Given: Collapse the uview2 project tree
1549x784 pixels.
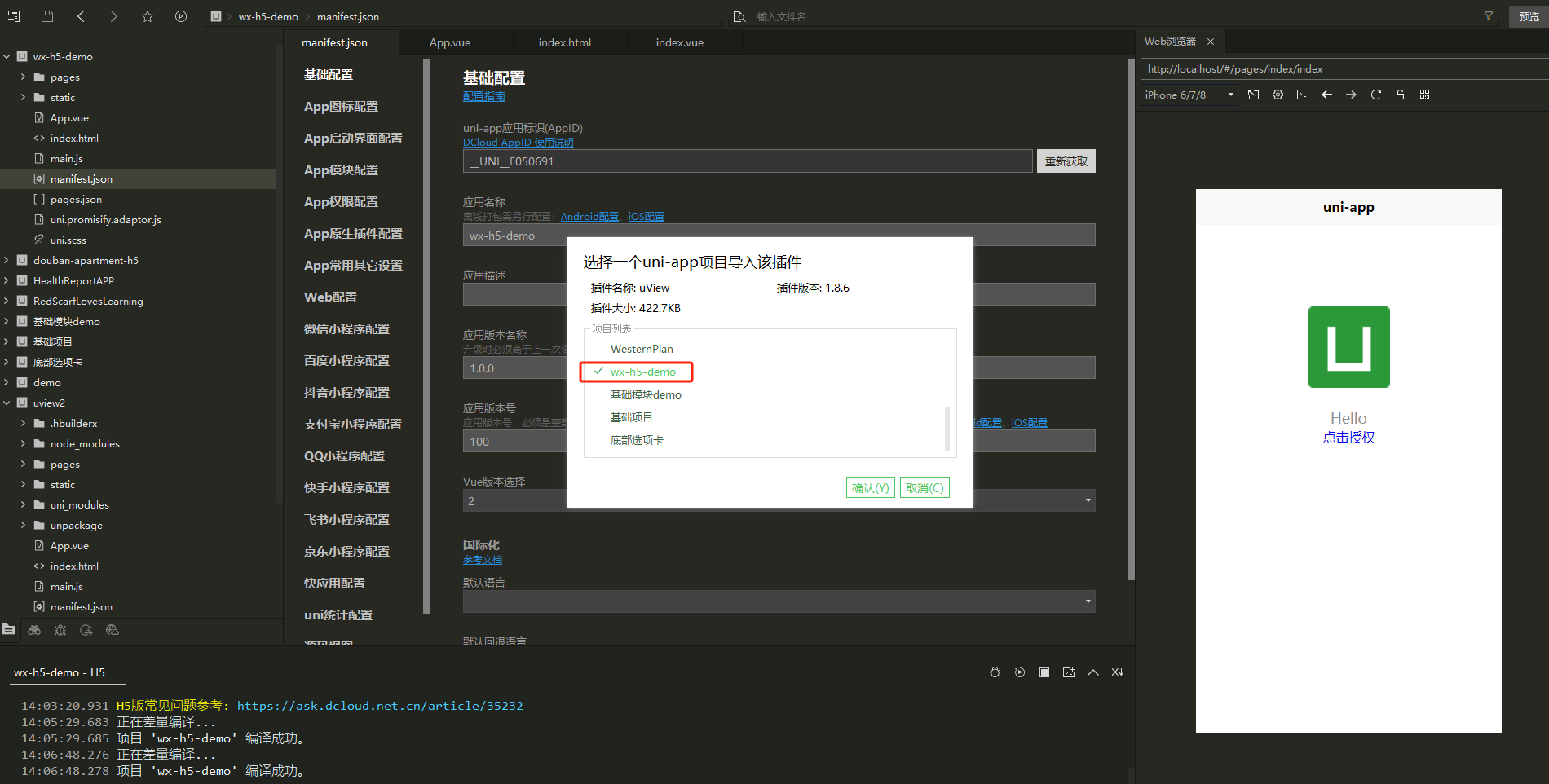Looking at the screenshot, I should click(x=7, y=403).
